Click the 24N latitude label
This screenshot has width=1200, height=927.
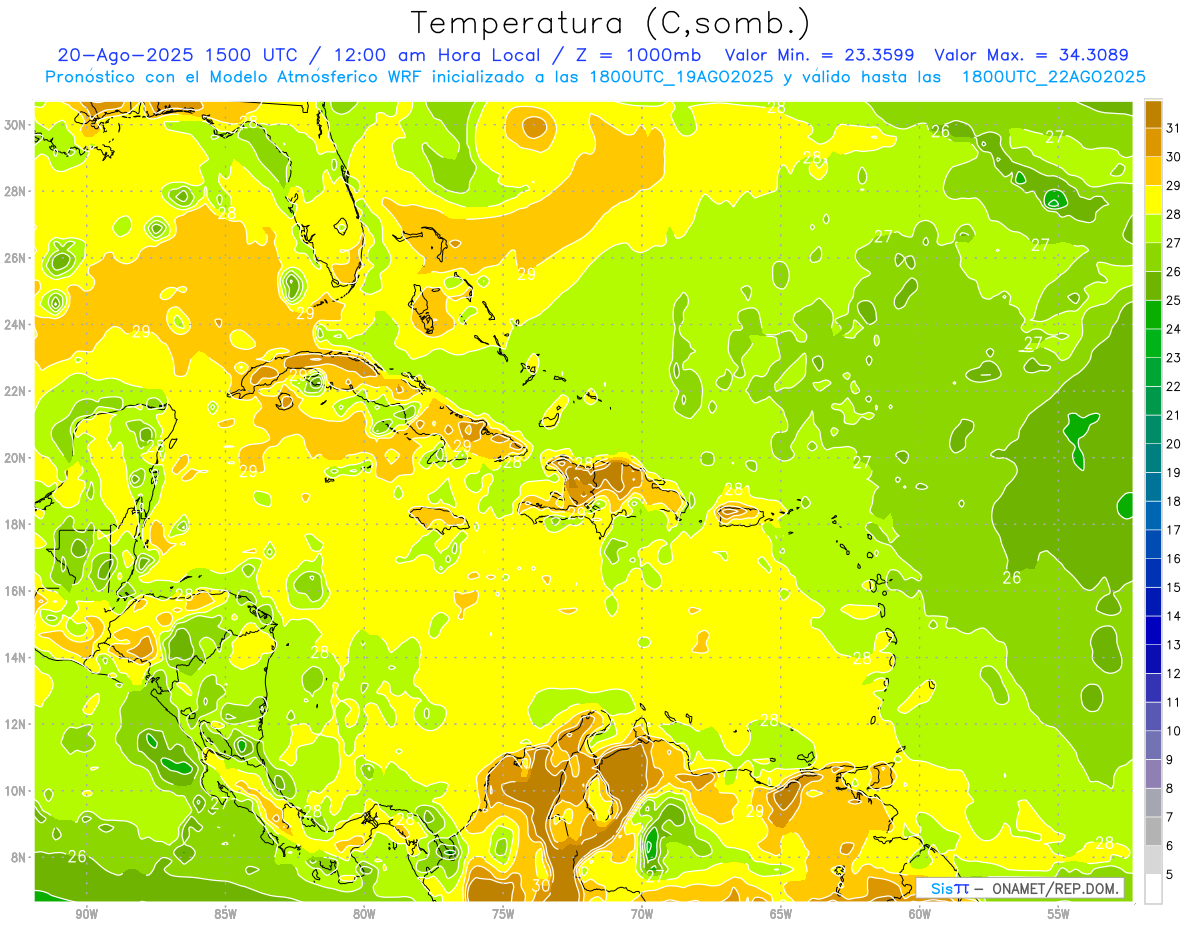click(15, 324)
